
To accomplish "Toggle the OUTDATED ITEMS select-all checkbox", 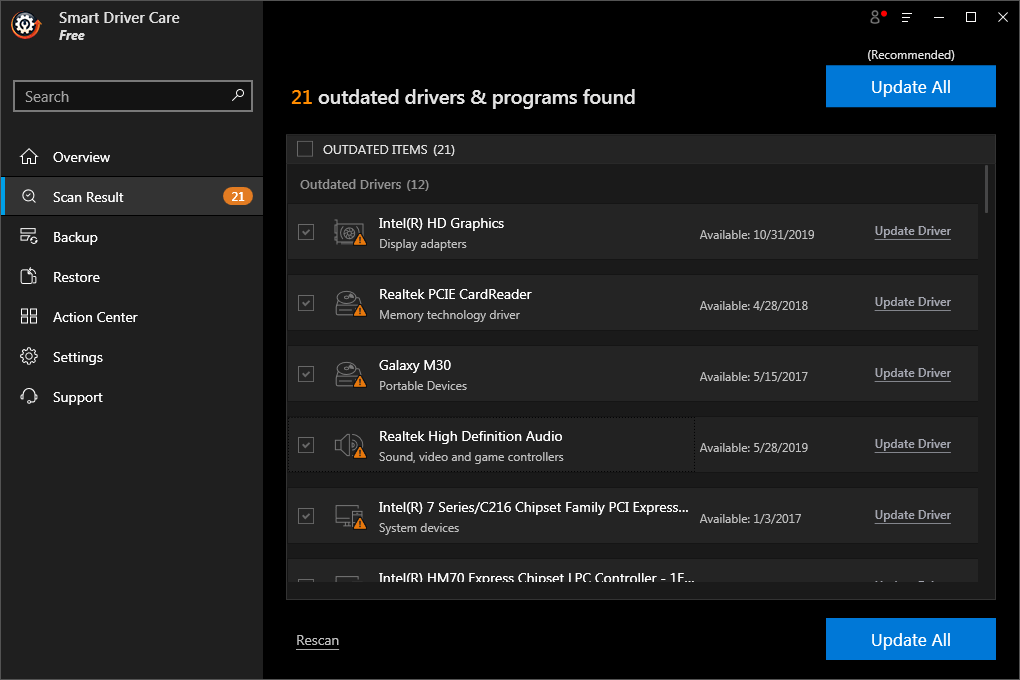I will tap(305, 149).
